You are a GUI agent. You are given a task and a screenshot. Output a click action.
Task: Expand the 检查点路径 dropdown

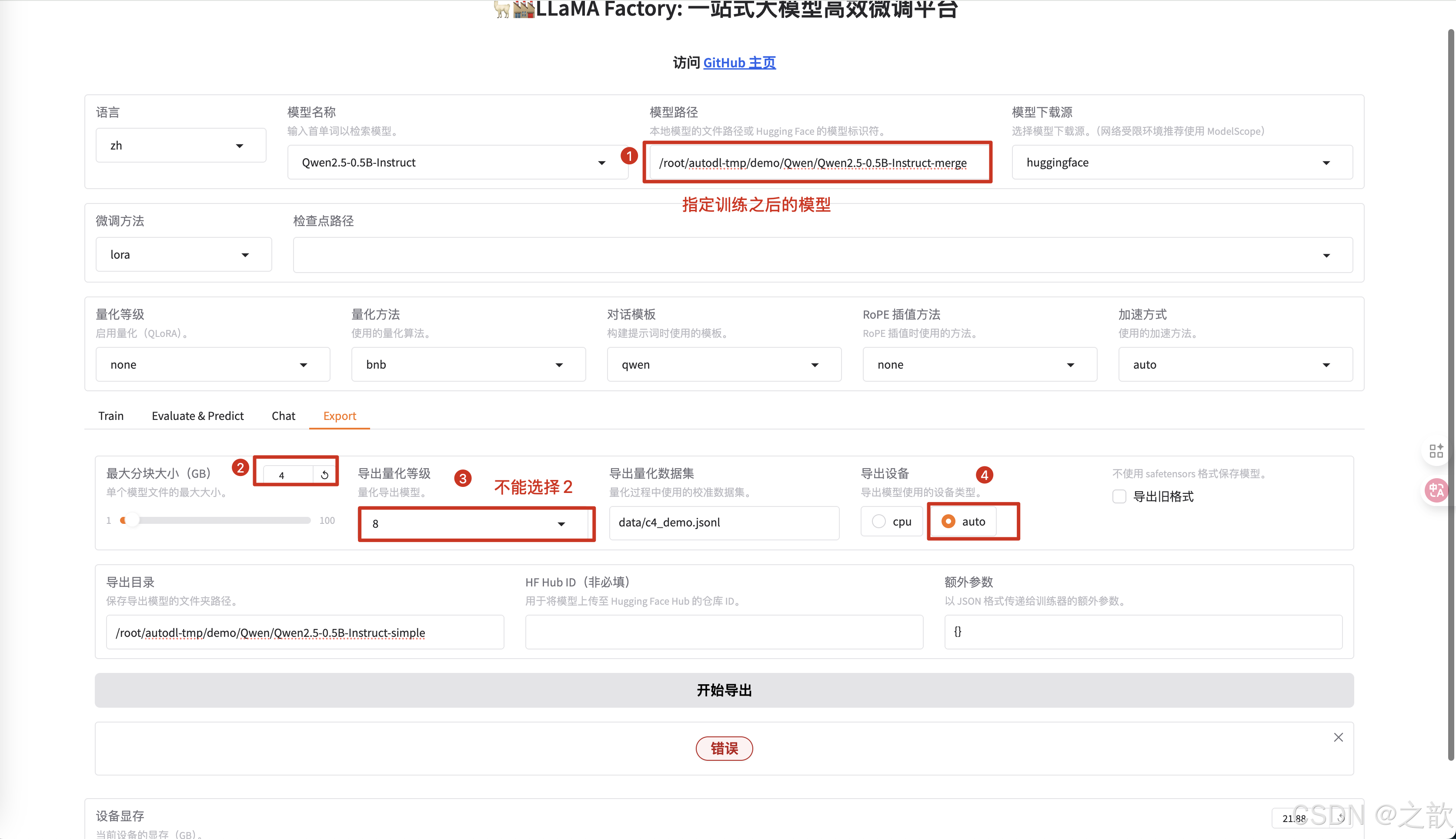click(x=822, y=255)
